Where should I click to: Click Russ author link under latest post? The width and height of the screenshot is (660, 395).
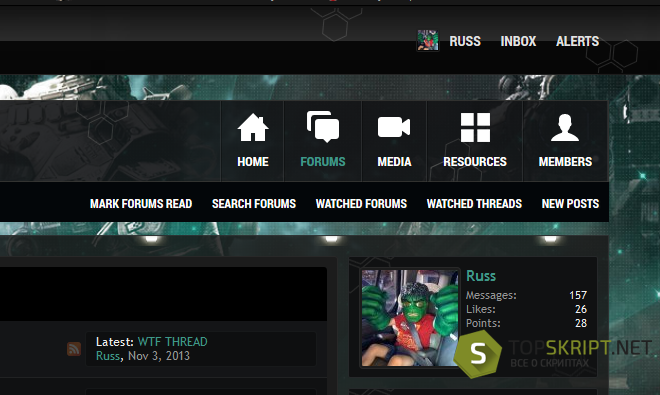(x=108, y=356)
